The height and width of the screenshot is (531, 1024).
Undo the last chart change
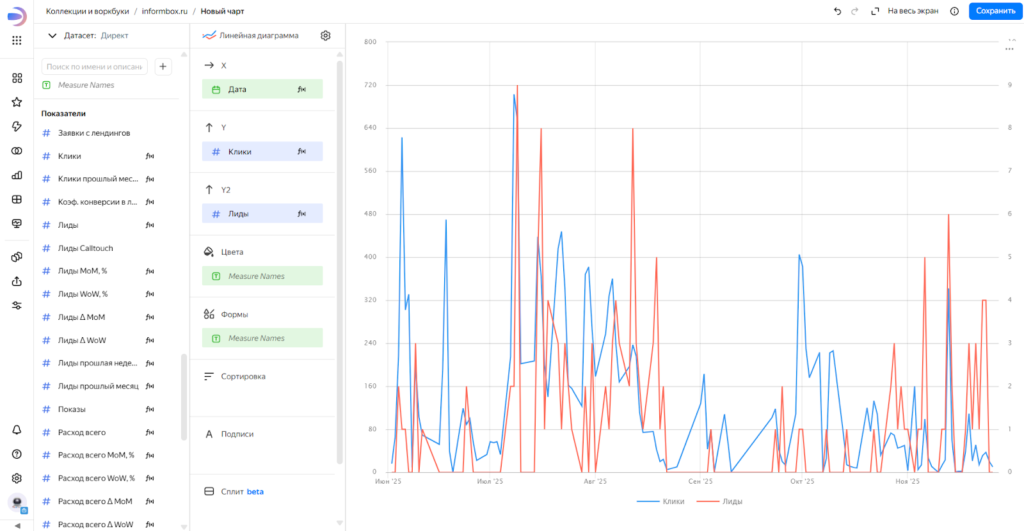click(837, 11)
